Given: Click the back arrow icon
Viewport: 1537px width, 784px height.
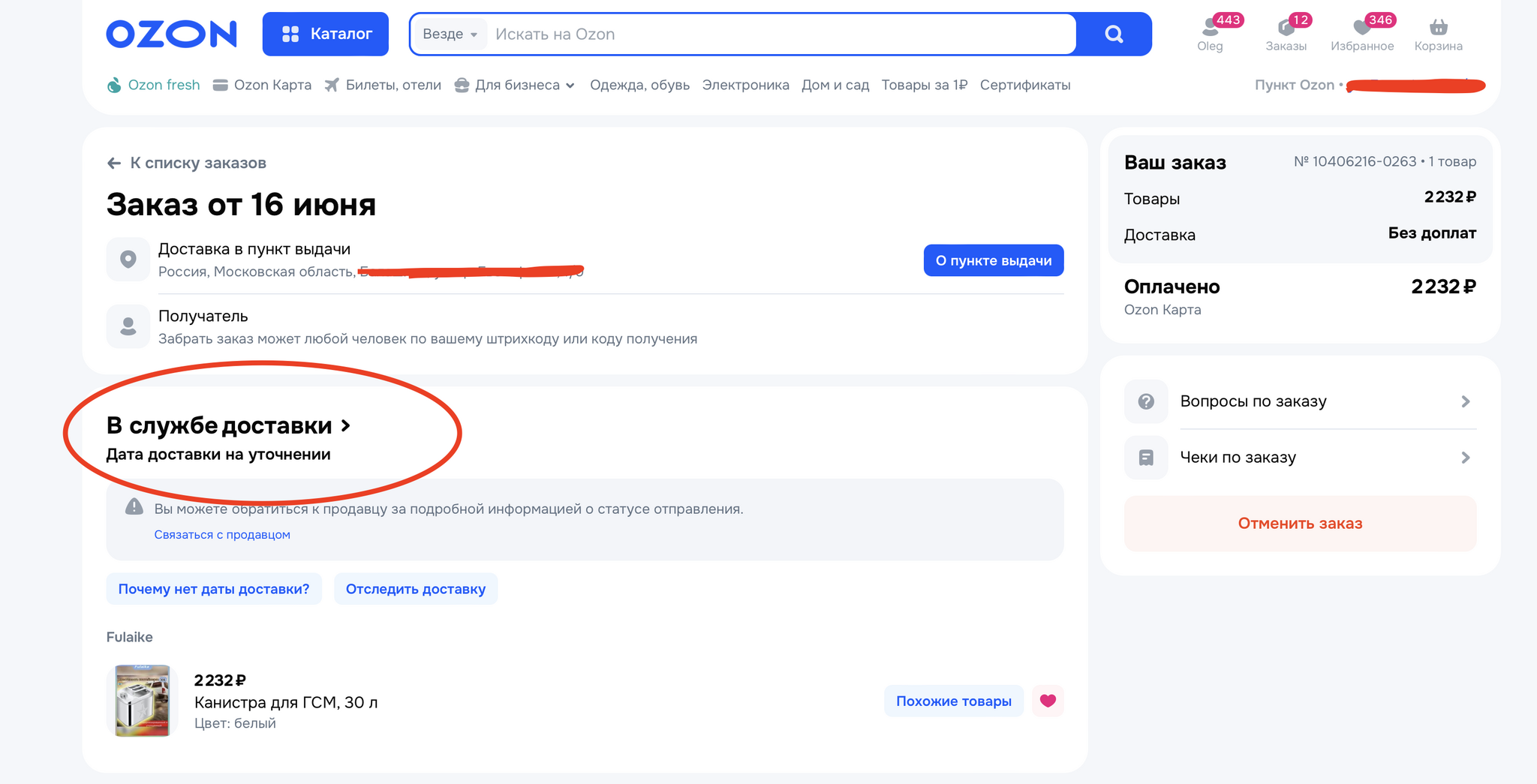Looking at the screenshot, I should (x=114, y=163).
